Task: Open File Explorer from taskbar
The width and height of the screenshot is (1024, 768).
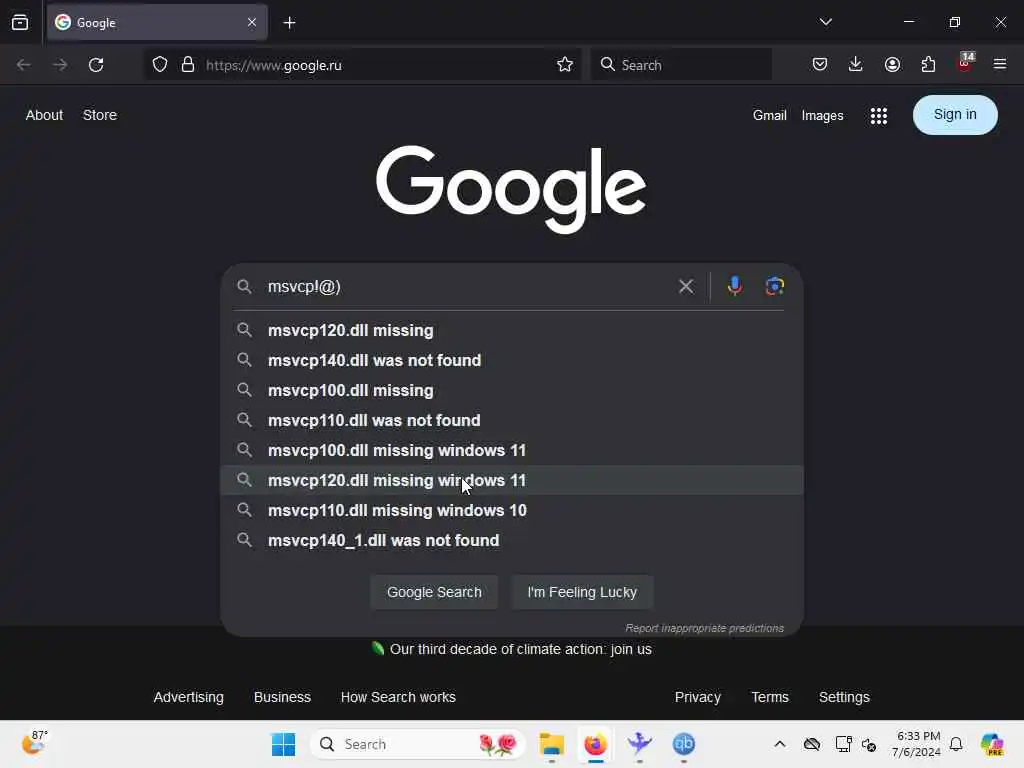Action: [x=552, y=744]
